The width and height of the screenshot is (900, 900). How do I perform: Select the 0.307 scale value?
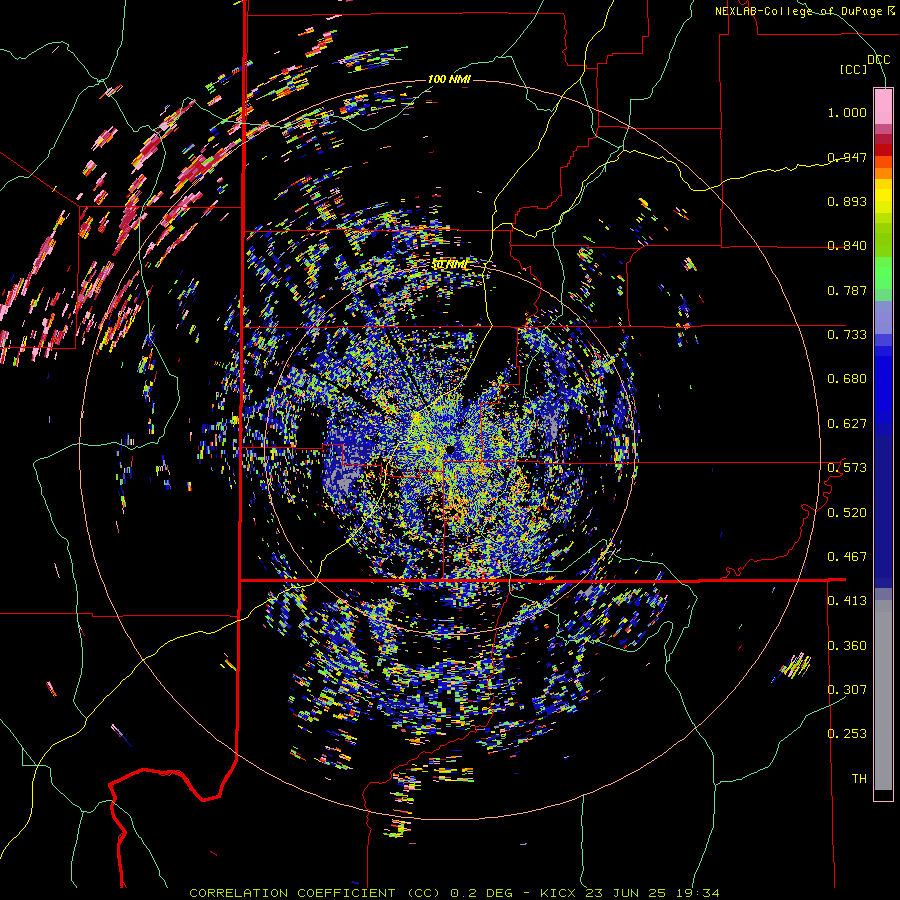click(847, 689)
